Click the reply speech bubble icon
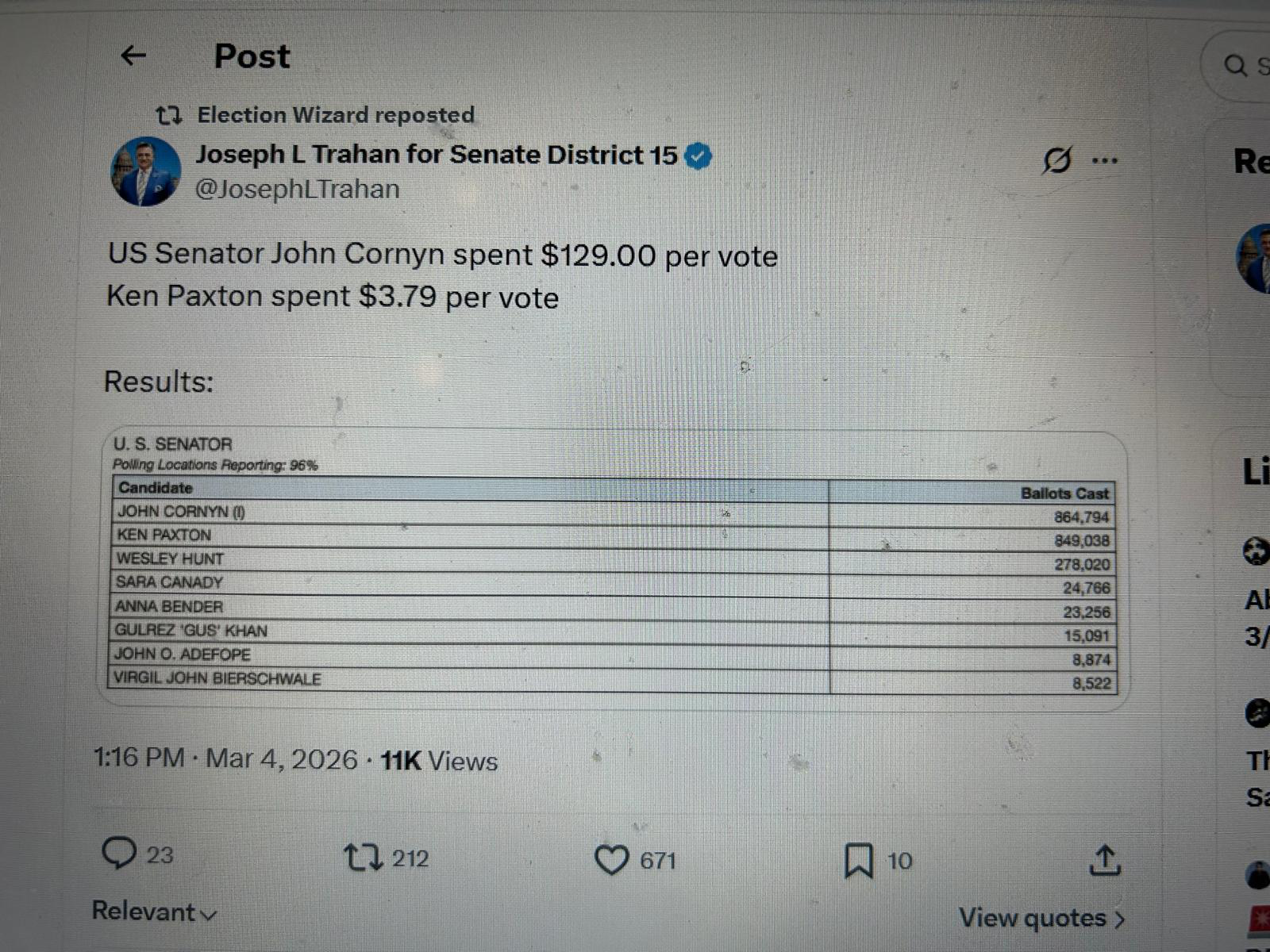 click(119, 854)
